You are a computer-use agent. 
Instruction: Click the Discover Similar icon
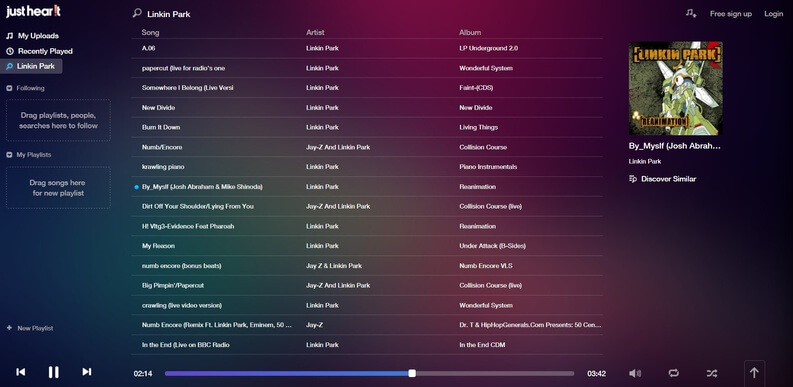point(633,179)
